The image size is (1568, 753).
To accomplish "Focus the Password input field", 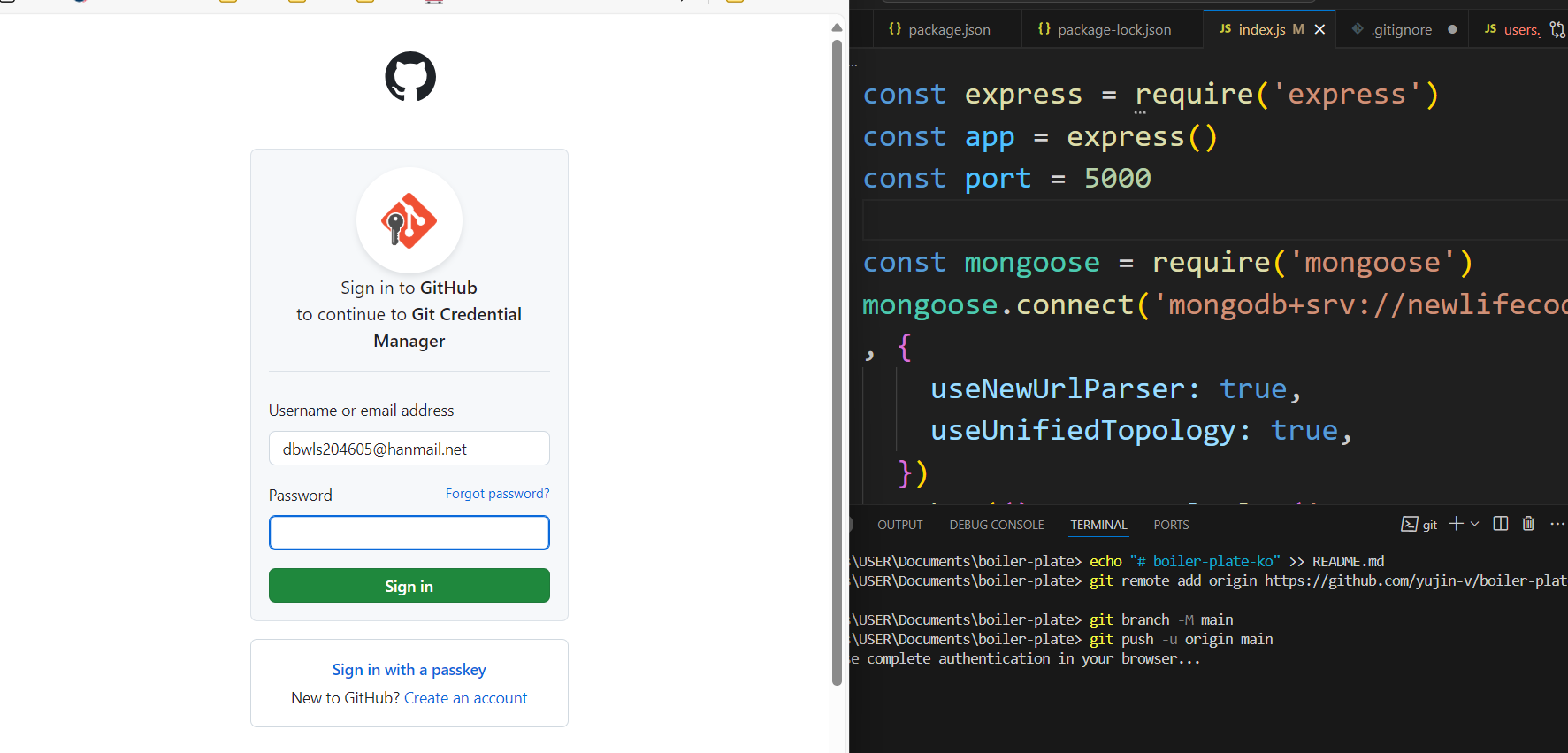I will 409,533.
